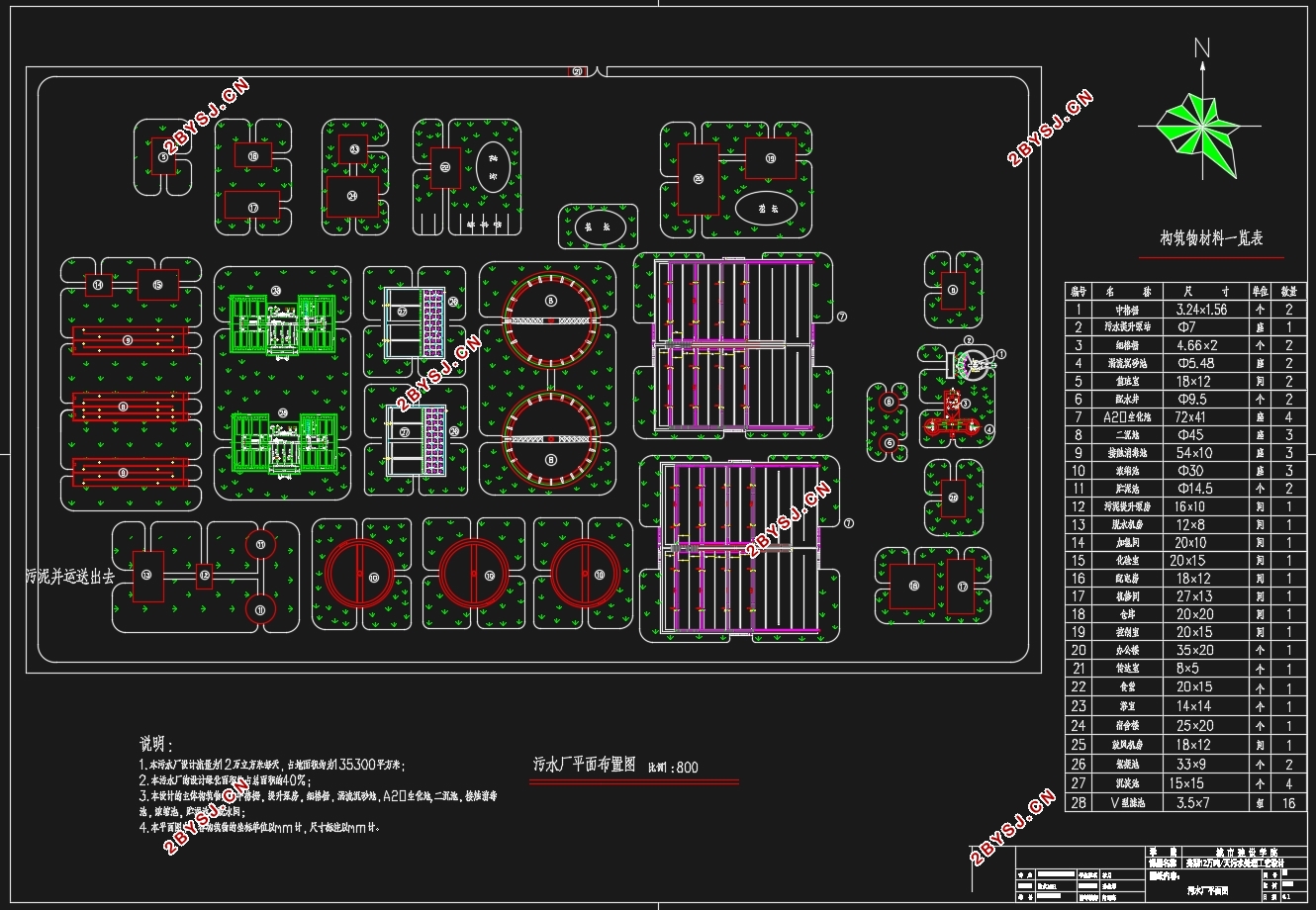Select the dimension cell Φ9.5
The width and height of the screenshot is (1316, 910).
point(1193,399)
